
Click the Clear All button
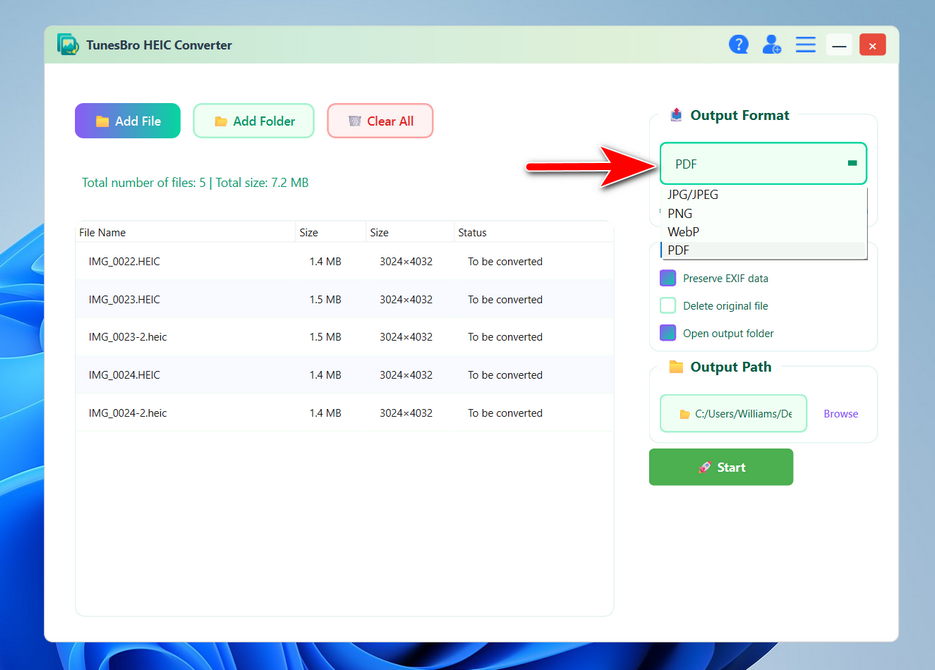380,121
